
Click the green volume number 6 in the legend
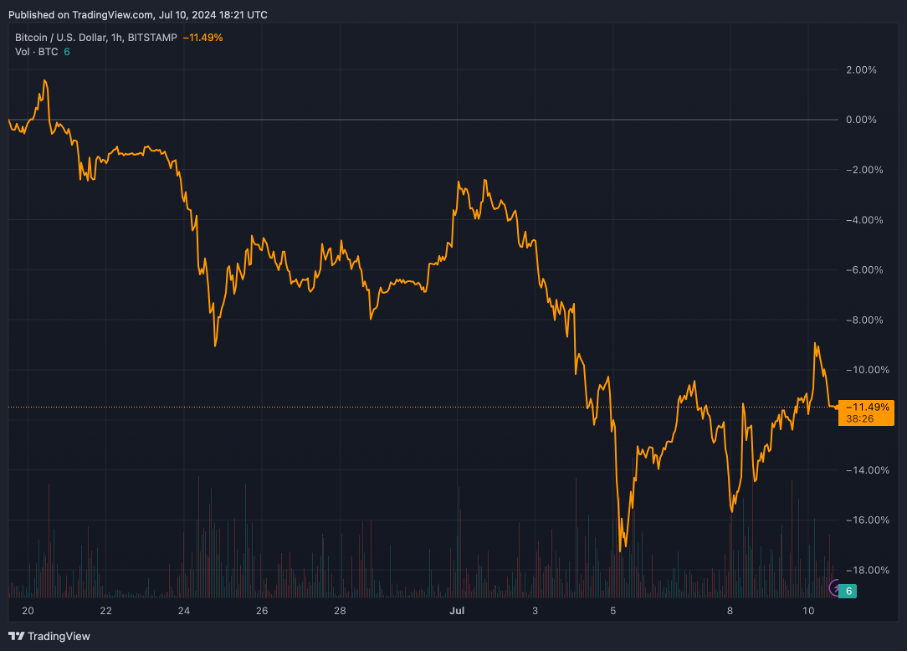click(67, 51)
